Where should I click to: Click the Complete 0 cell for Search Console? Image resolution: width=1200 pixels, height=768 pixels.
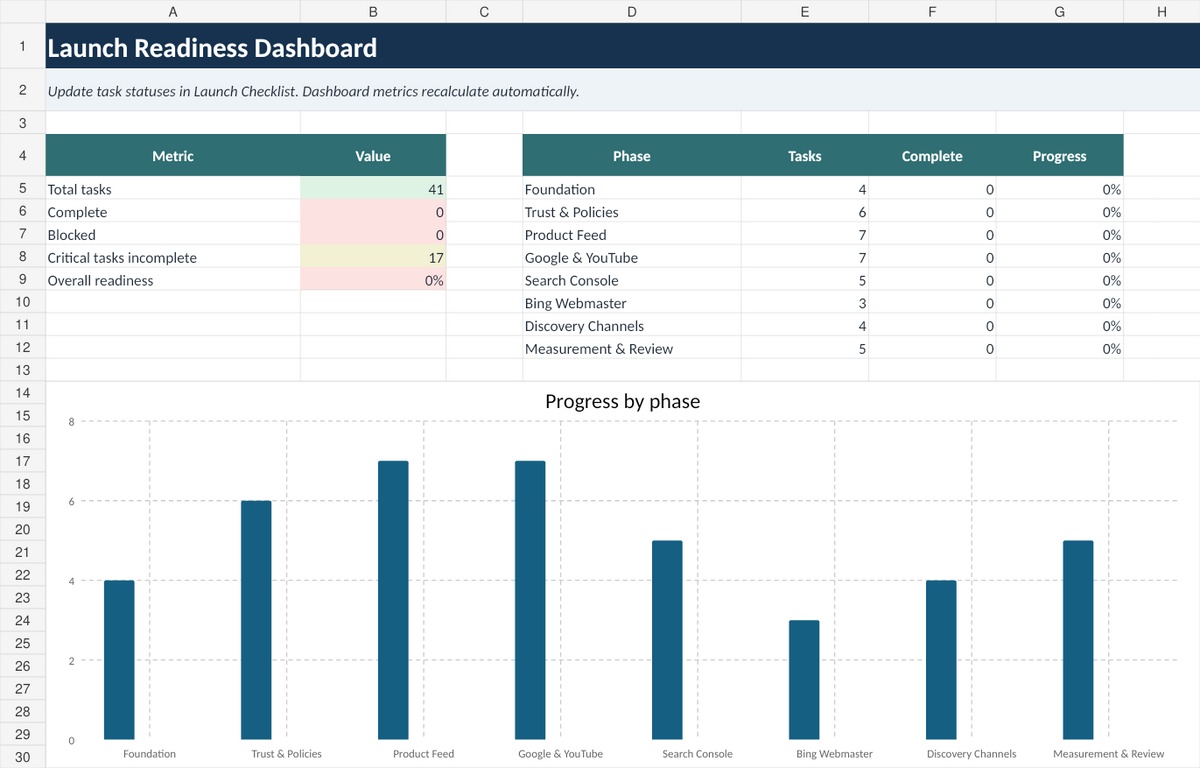pyautogui.click(x=932, y=281)
